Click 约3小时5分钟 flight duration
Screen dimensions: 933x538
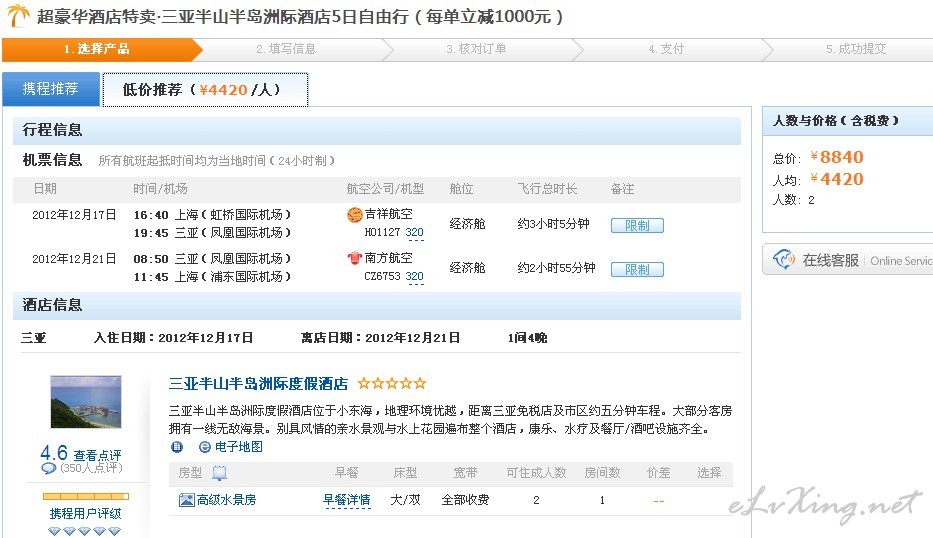coord(553,224)
